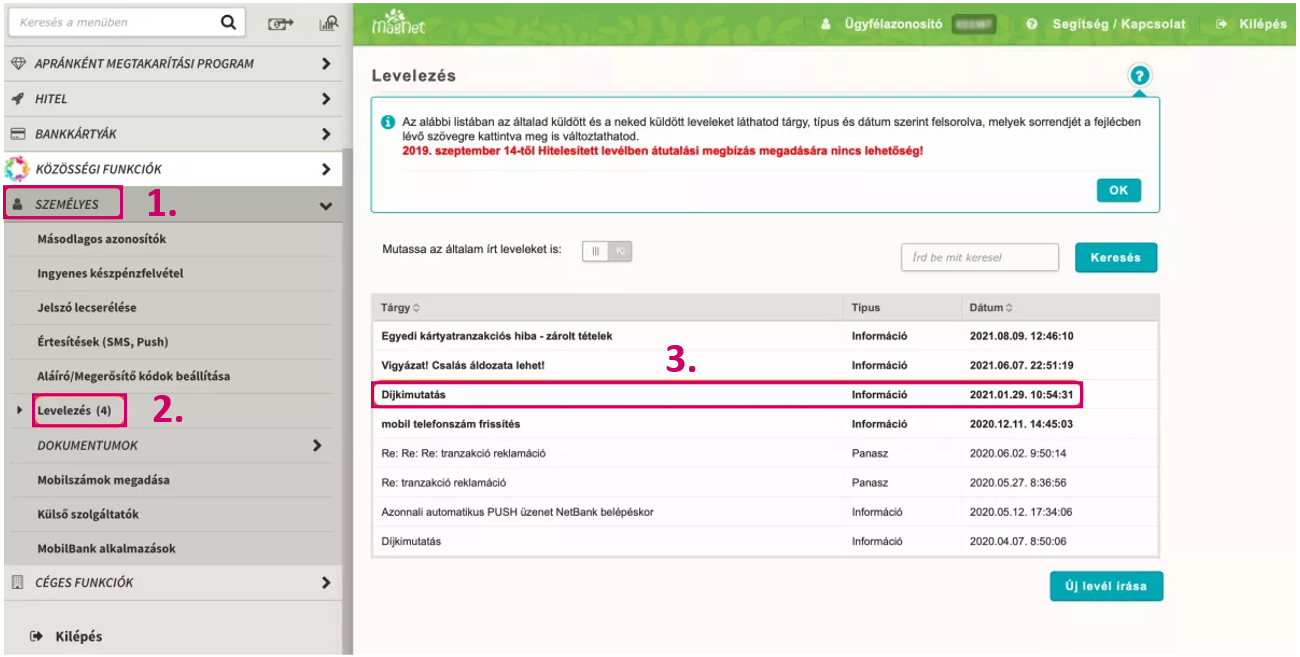Click the blue info icon in notice box

(x=388, y=122)
